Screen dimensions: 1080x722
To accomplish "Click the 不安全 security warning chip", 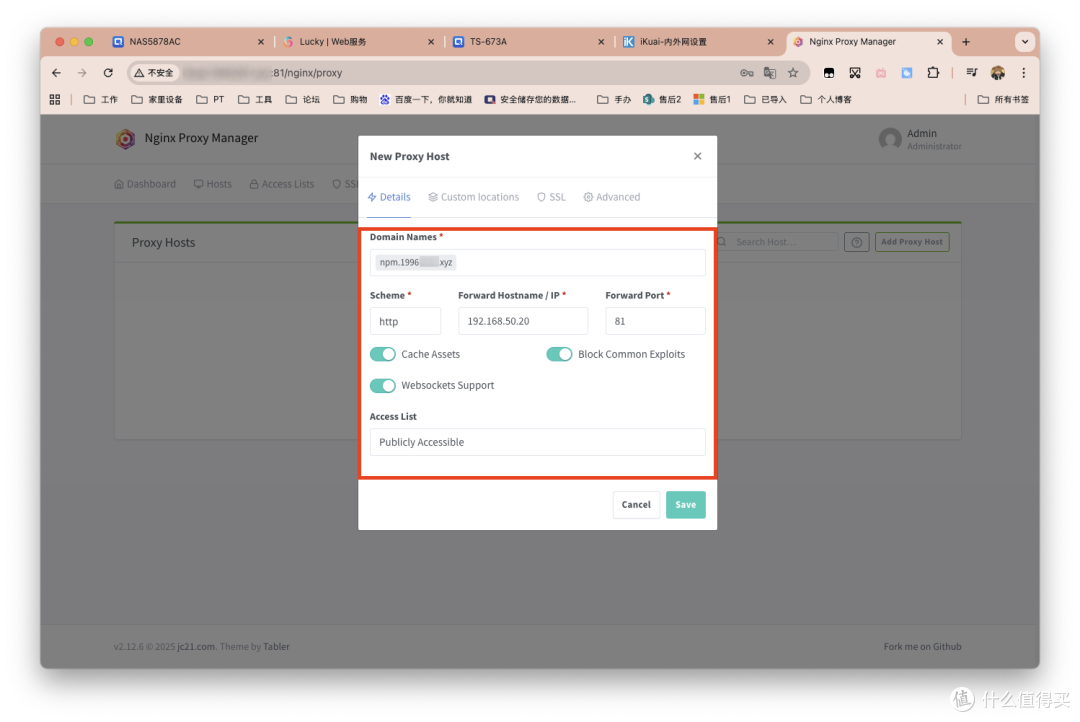I will coord(154,73).
